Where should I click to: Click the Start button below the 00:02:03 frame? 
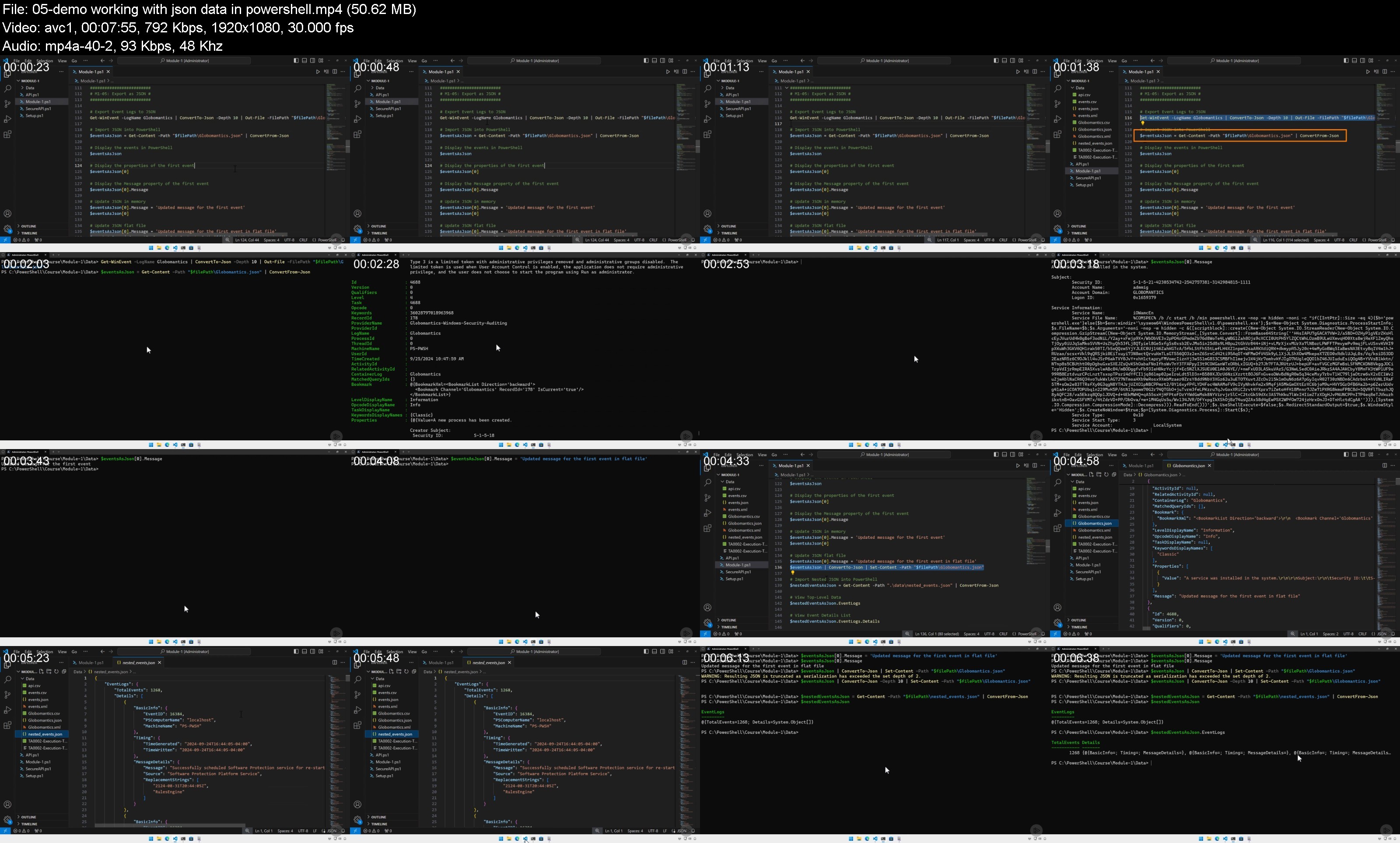tap(151, 445)
